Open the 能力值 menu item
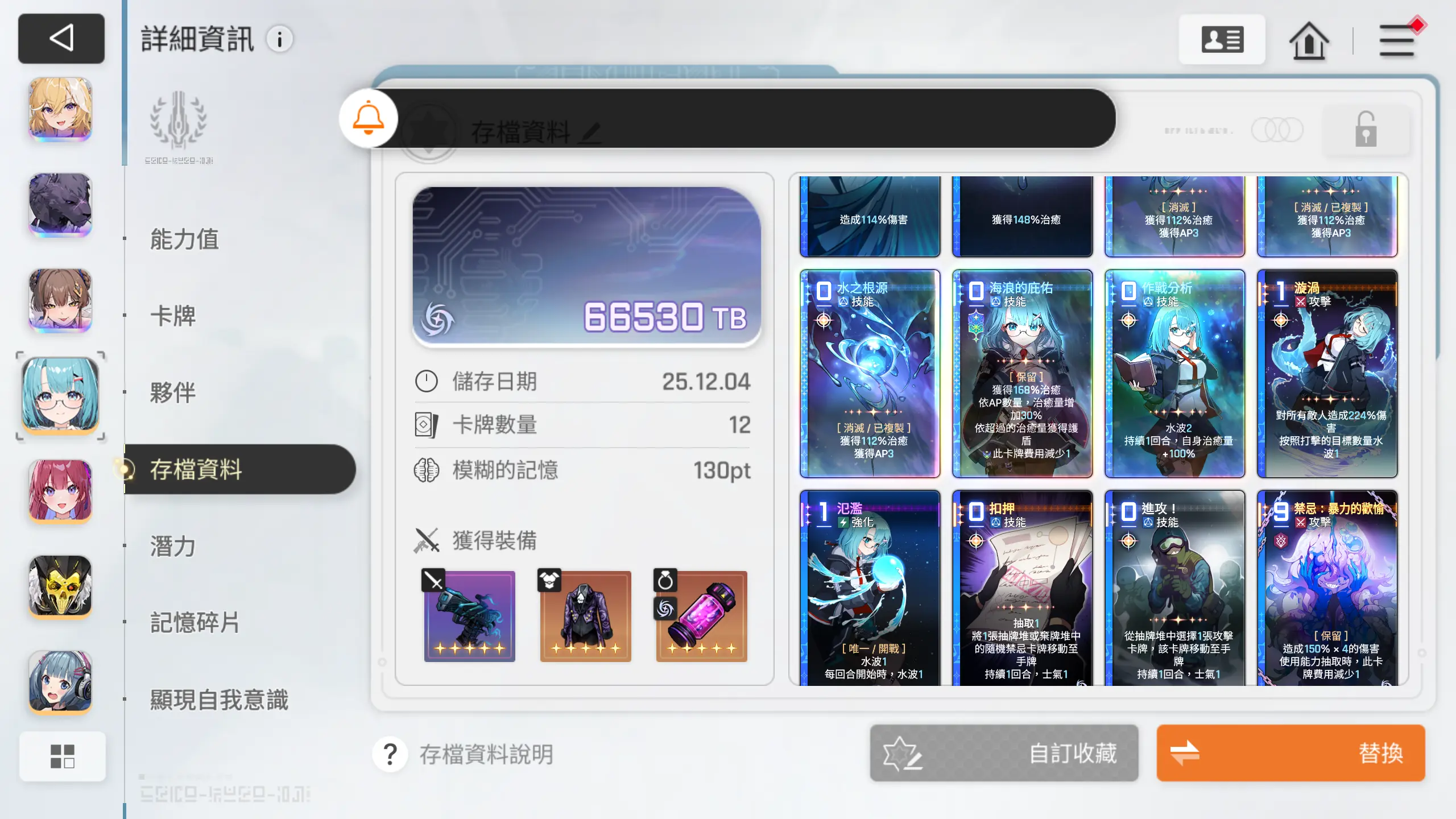The image size is (1456, 819). [x=184, y=239]
